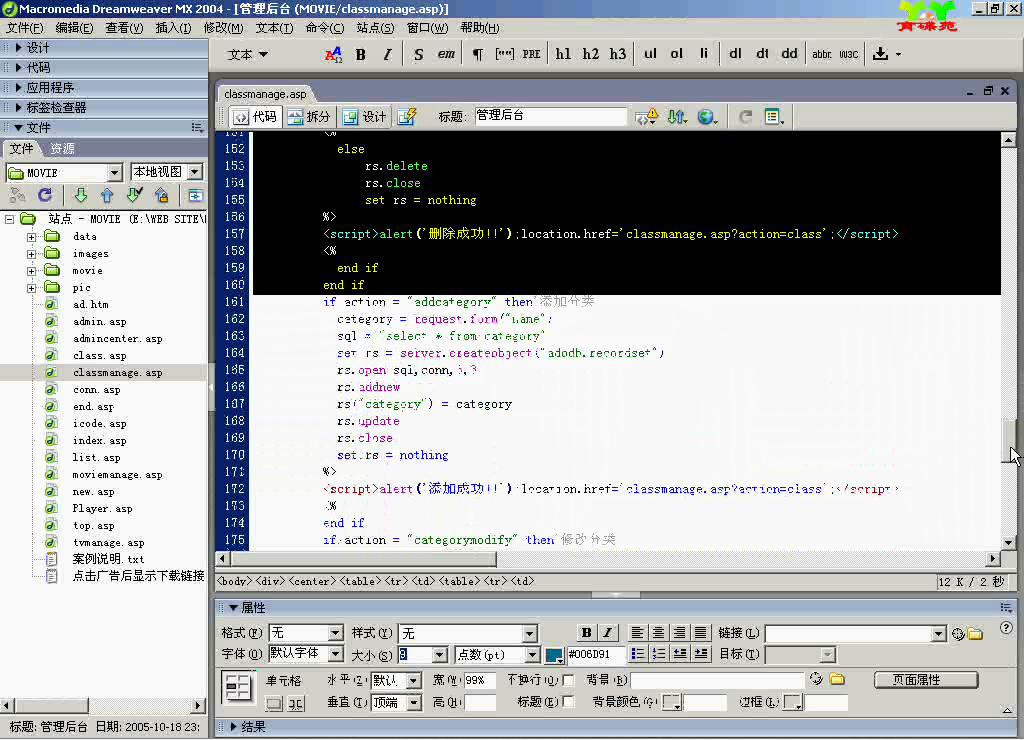Insert a Heading 1 with h1
The height and width of the screenshot is (740, 1024).
coord(563,54)
